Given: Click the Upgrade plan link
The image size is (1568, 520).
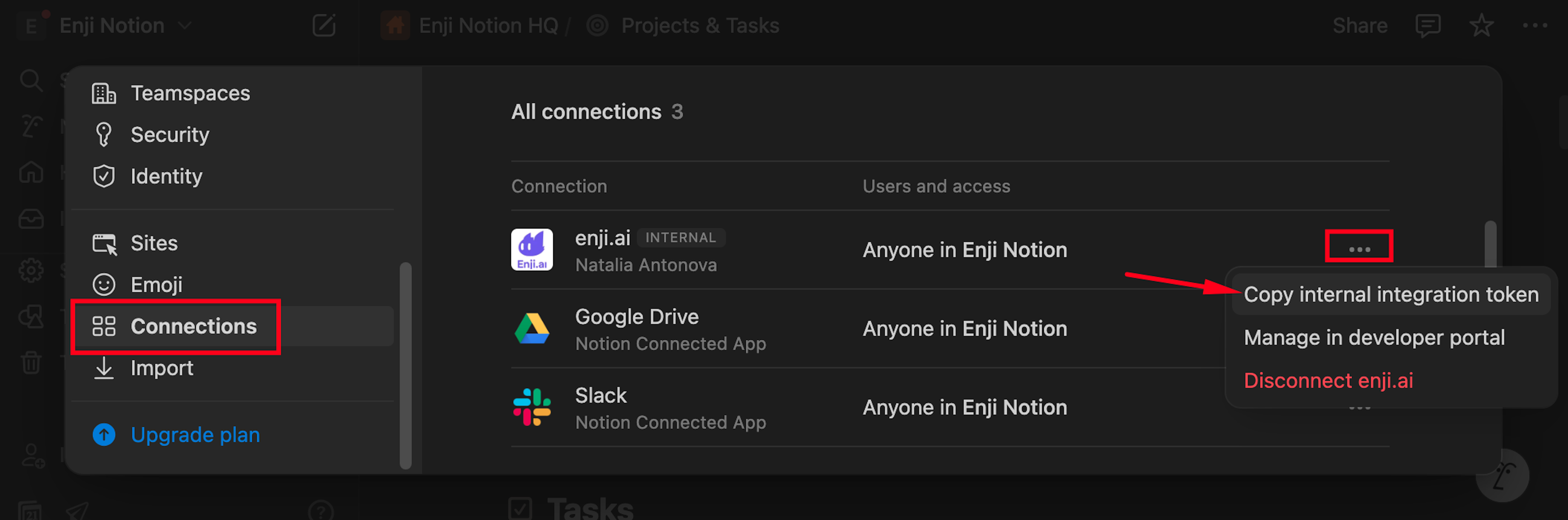Looking at the screenshot, I should pos(195,435).
